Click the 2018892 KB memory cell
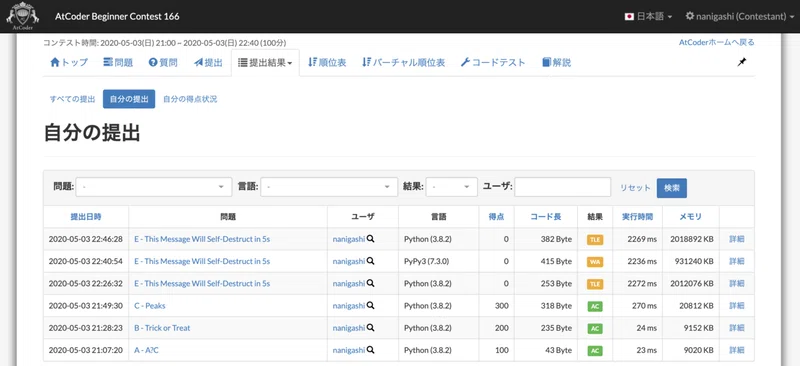Screen dimensions: 800x366 click(691, 239)
